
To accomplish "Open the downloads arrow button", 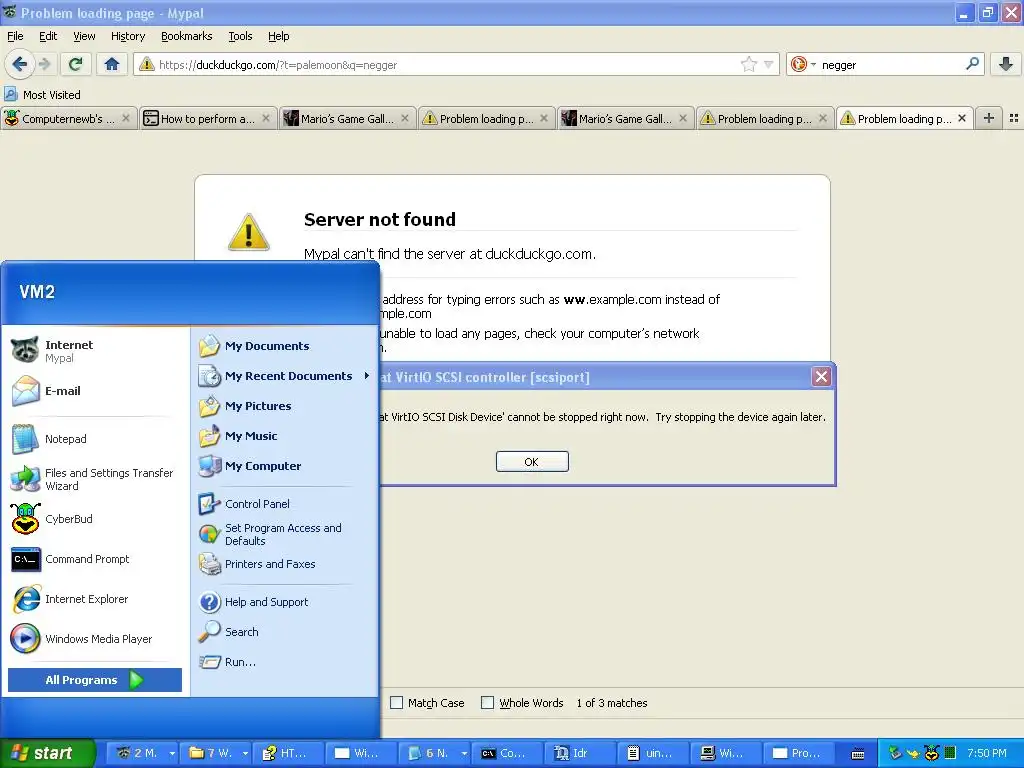I will click(1006, 64).
